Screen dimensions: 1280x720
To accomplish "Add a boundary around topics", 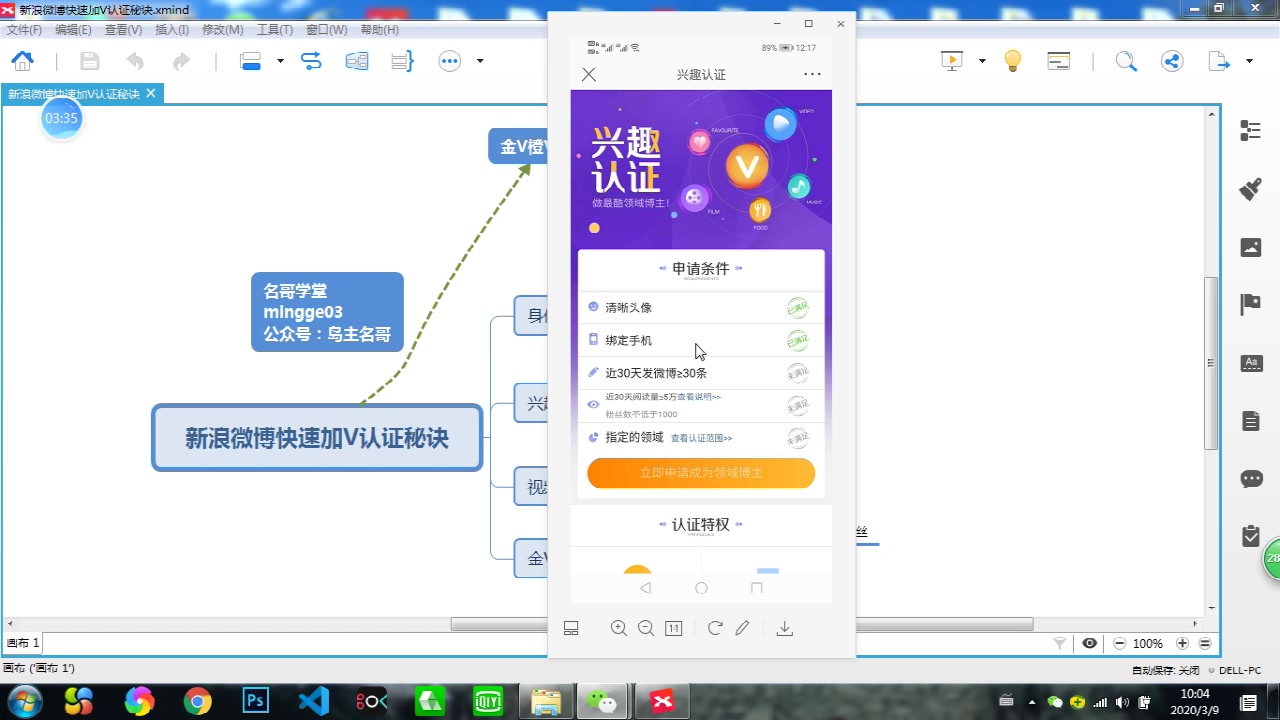I will (357, 61).
